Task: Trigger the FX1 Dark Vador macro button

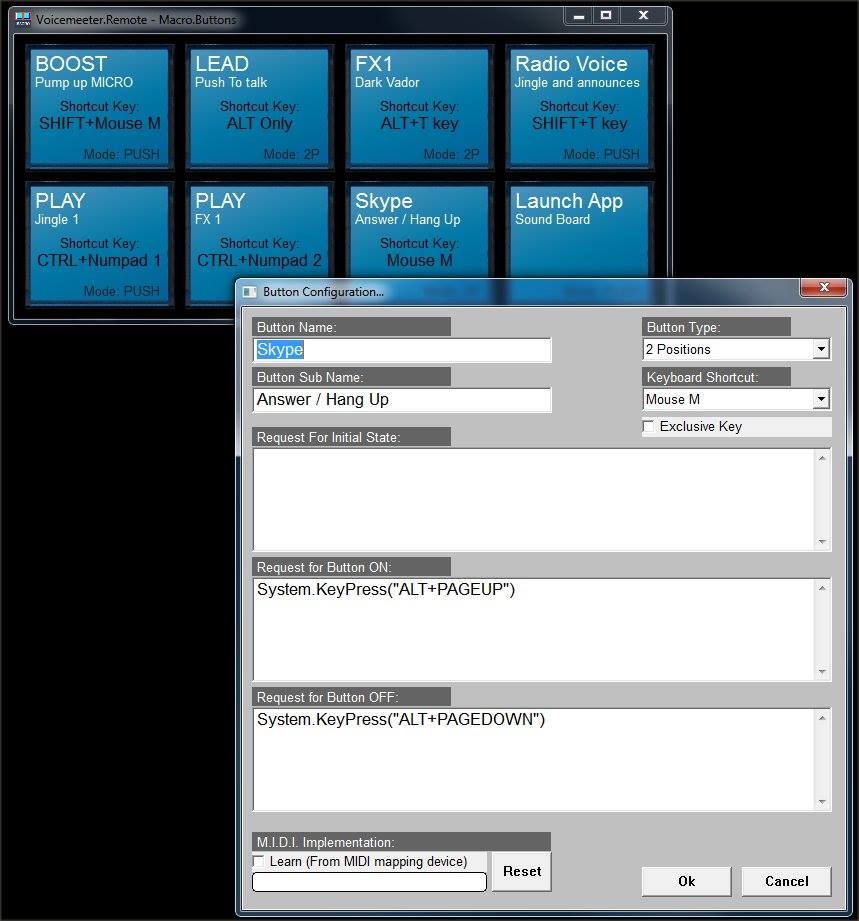Action: tap(419, 108)
